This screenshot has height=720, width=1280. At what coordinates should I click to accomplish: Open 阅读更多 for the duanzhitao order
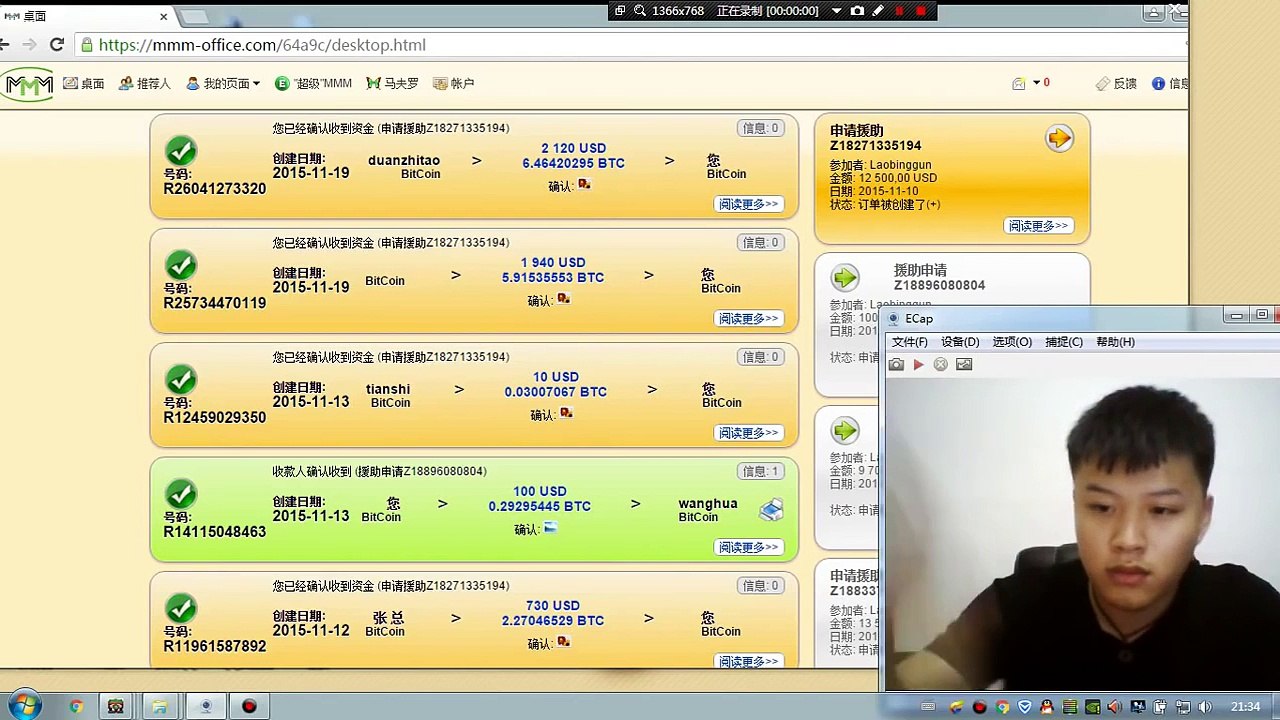click(749, 204)
